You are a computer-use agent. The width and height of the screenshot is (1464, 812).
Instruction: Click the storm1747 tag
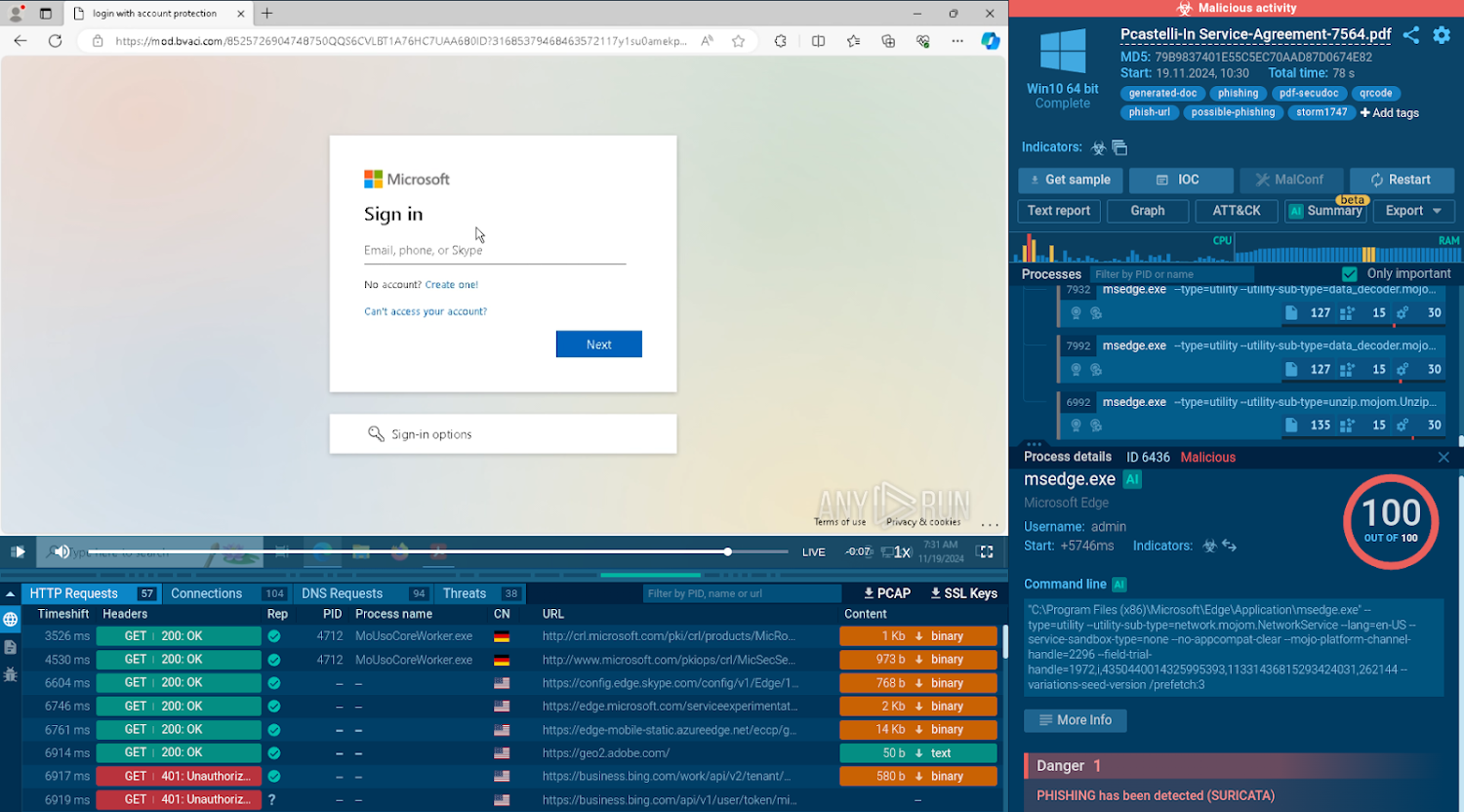(x=1322, y=112)
